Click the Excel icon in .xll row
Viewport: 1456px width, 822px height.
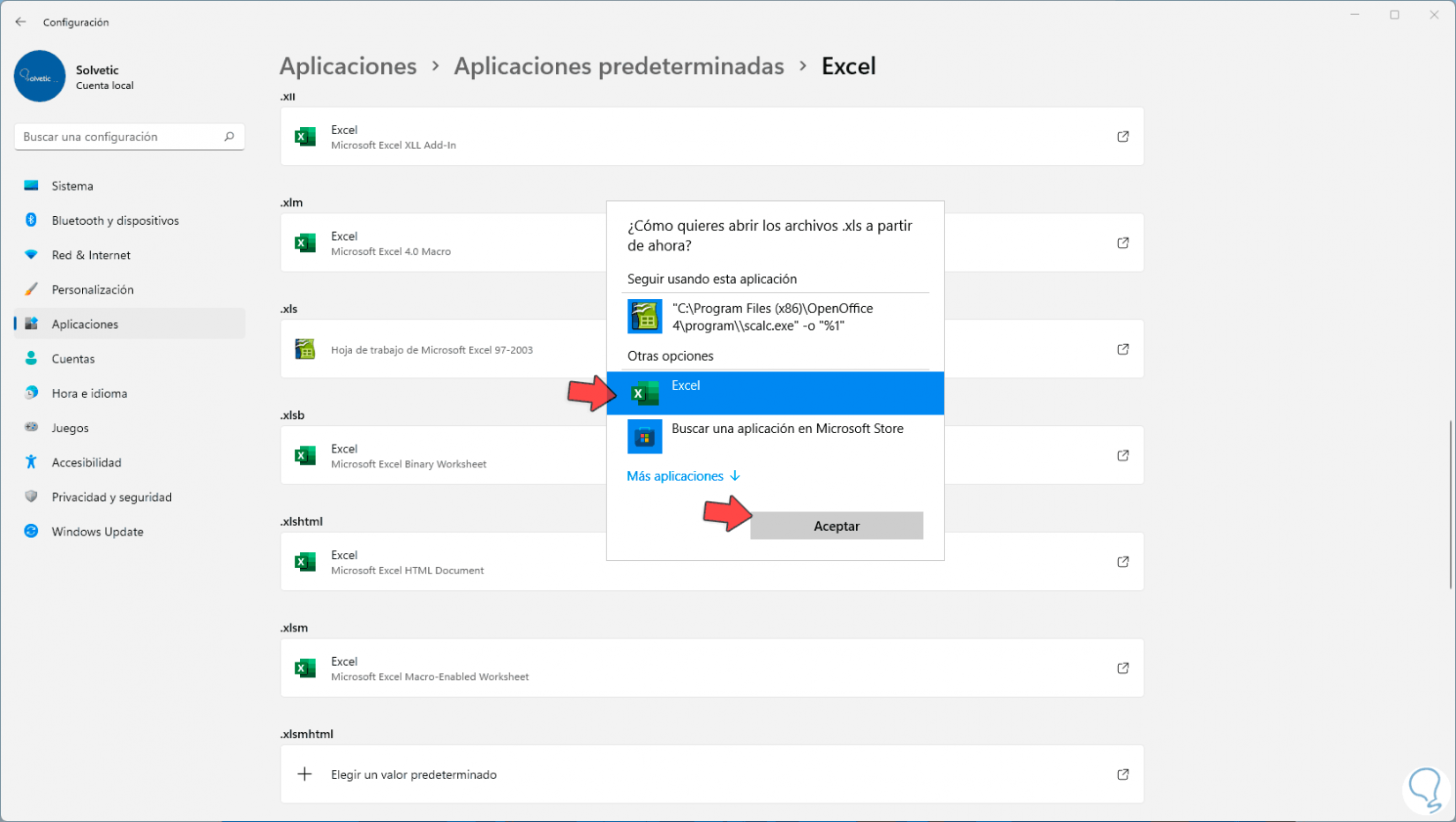click(x=305, y=137)
